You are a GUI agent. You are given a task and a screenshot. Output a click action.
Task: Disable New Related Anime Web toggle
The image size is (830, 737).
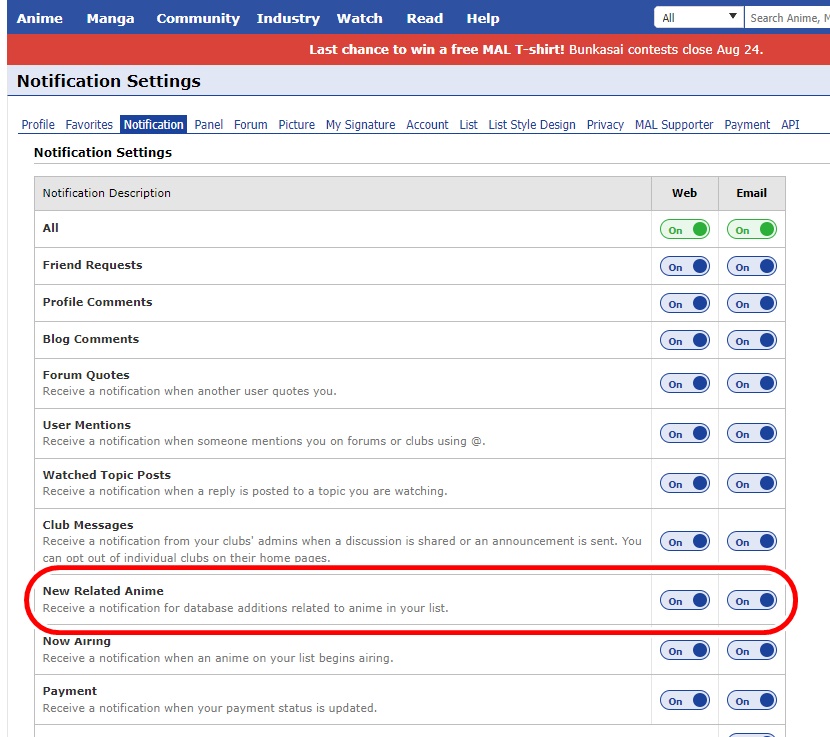[x=684, y=600]
